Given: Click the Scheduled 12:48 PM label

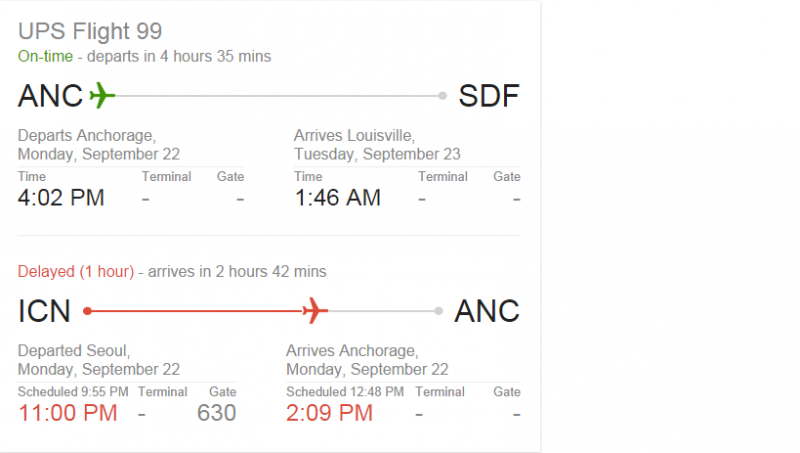Looking at the screenshot, I should point(344,391).
